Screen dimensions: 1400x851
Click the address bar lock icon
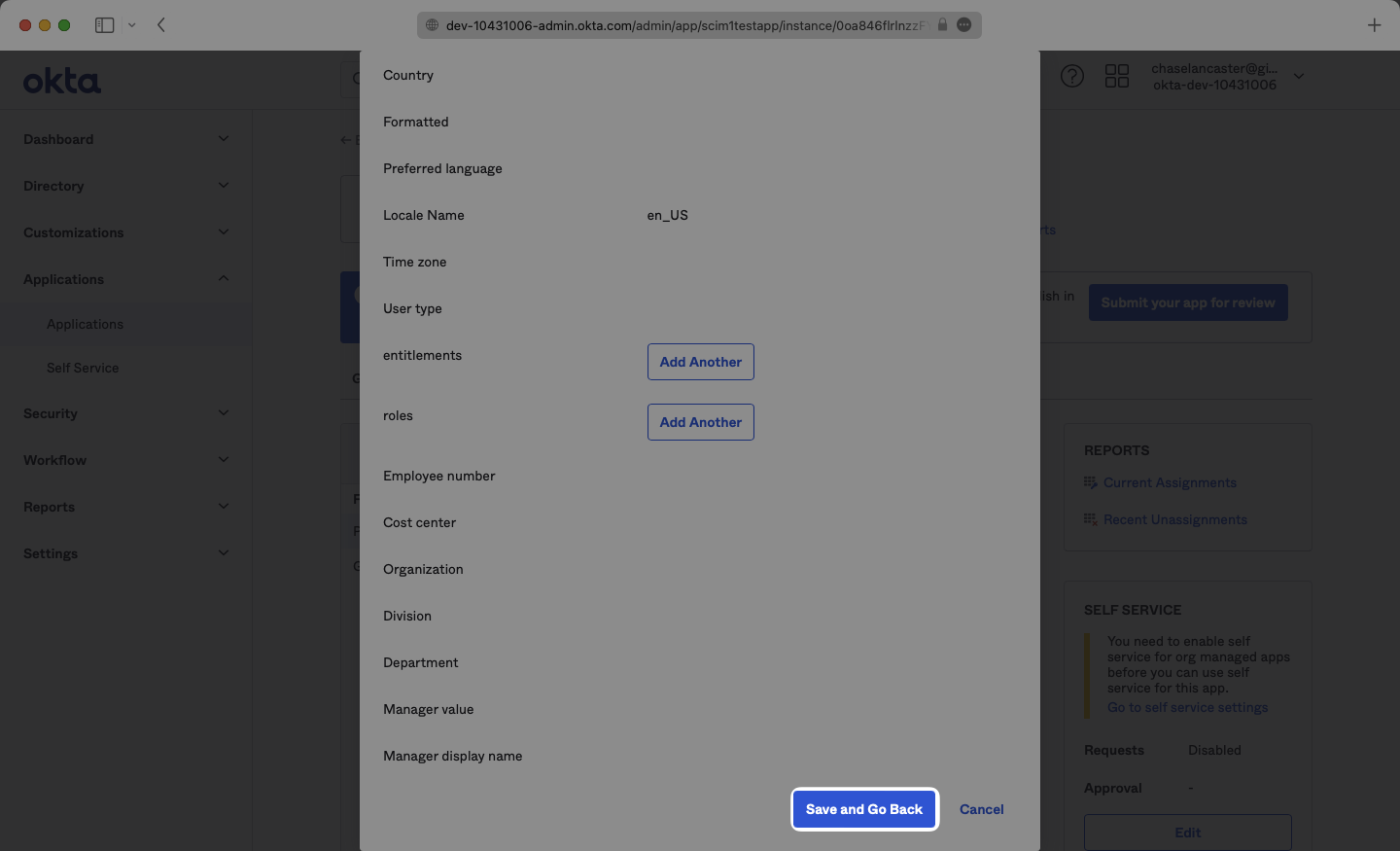[942, 25]
